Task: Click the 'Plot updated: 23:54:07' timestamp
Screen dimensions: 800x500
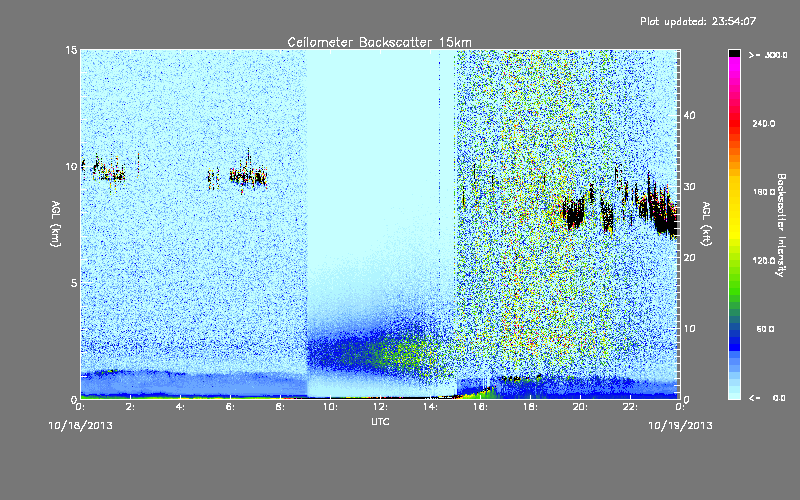Action: pos(698,21)
